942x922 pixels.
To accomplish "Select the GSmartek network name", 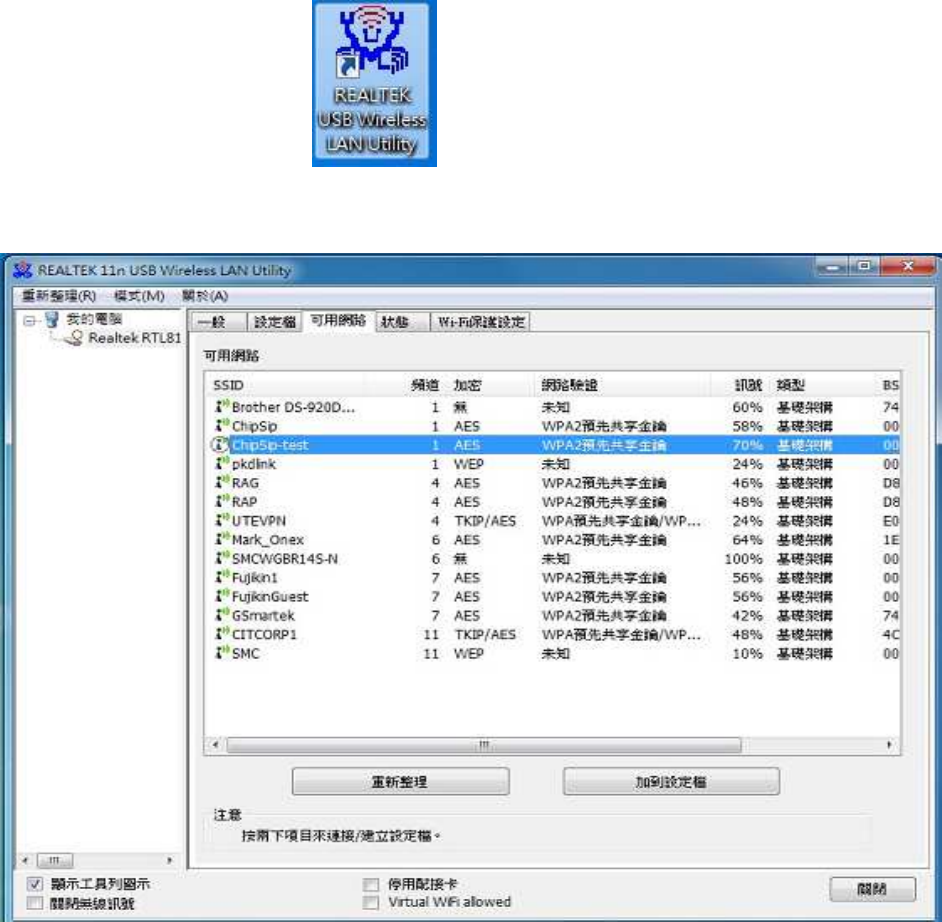I will (263, 615).
